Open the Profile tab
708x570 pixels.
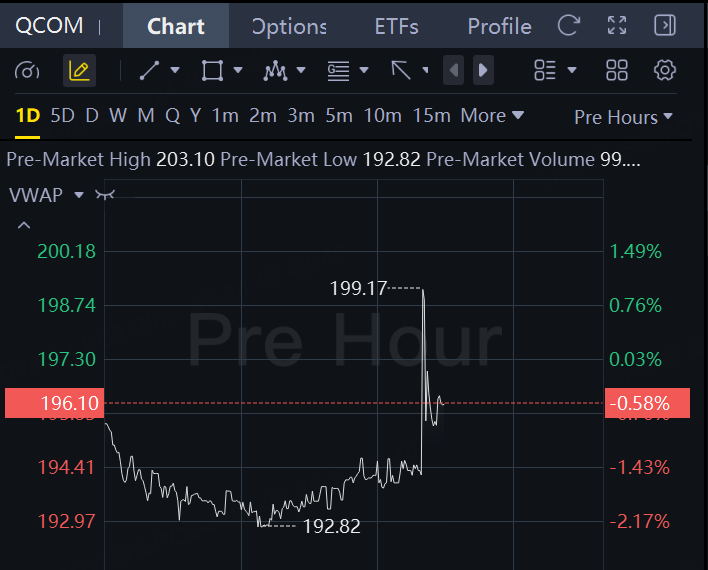coord(499,26)
